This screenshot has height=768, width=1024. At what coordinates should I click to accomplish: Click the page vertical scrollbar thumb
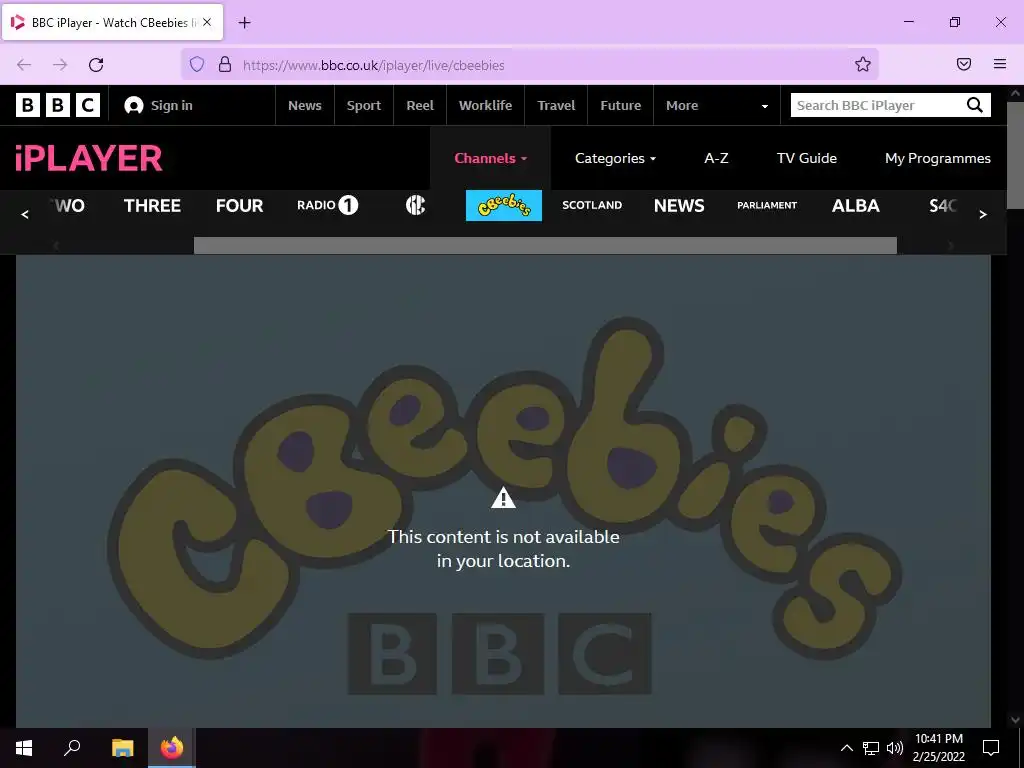click(x=1015, y=155)
